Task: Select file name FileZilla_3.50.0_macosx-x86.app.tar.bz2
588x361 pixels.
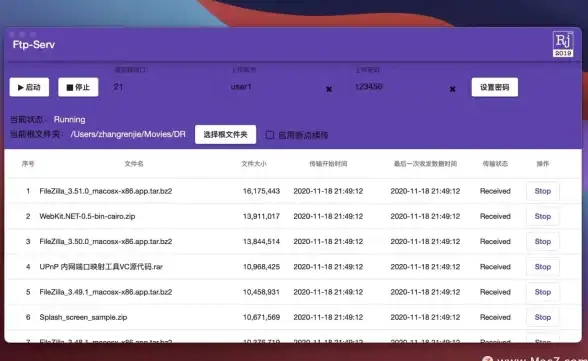Action: point(106,241)
